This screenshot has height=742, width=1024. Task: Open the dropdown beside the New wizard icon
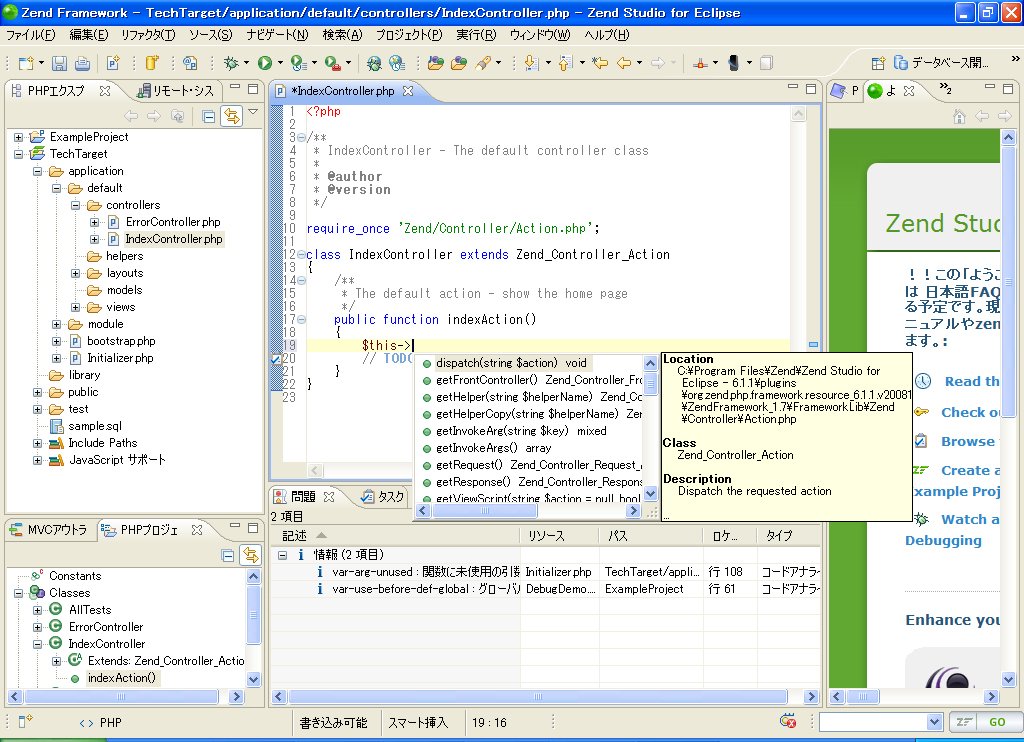point(41,63)
